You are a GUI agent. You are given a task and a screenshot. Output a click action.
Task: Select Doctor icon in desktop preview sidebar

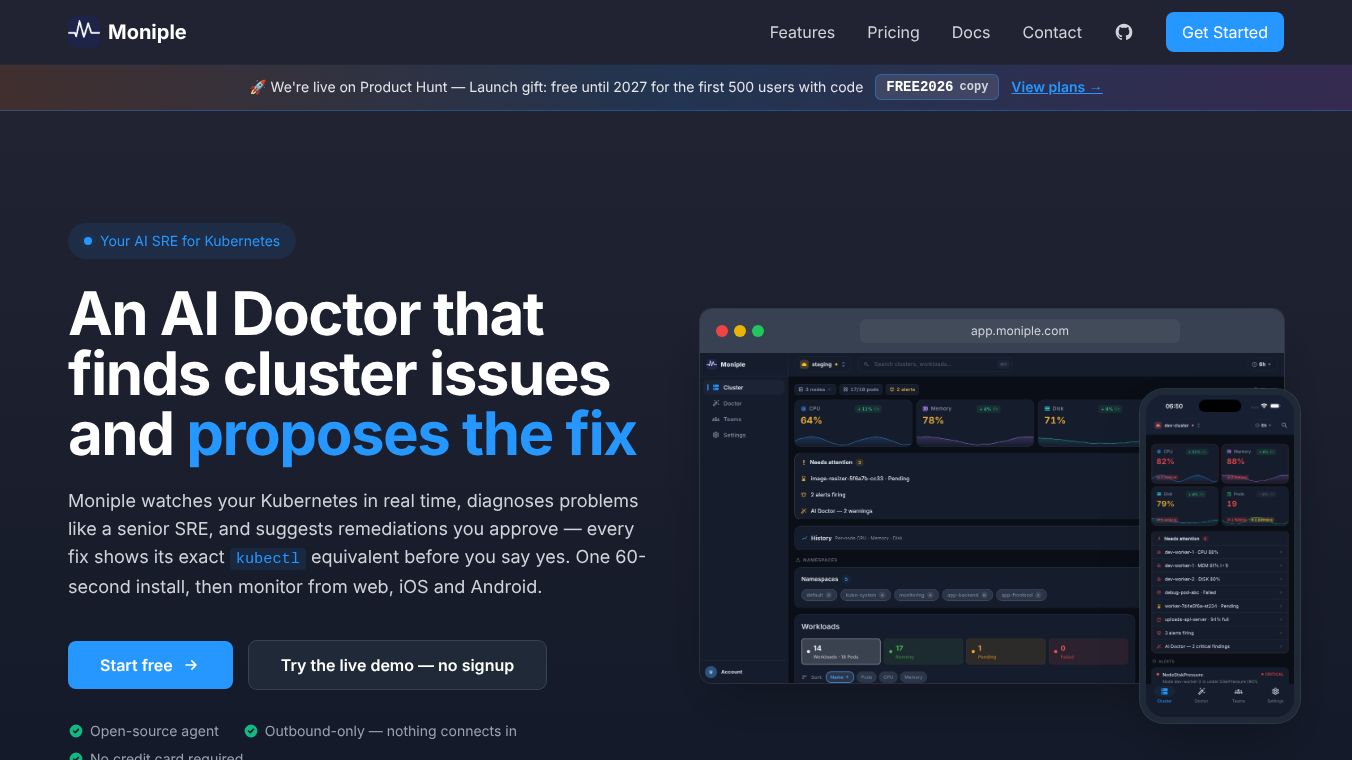[x=715, y=403]
